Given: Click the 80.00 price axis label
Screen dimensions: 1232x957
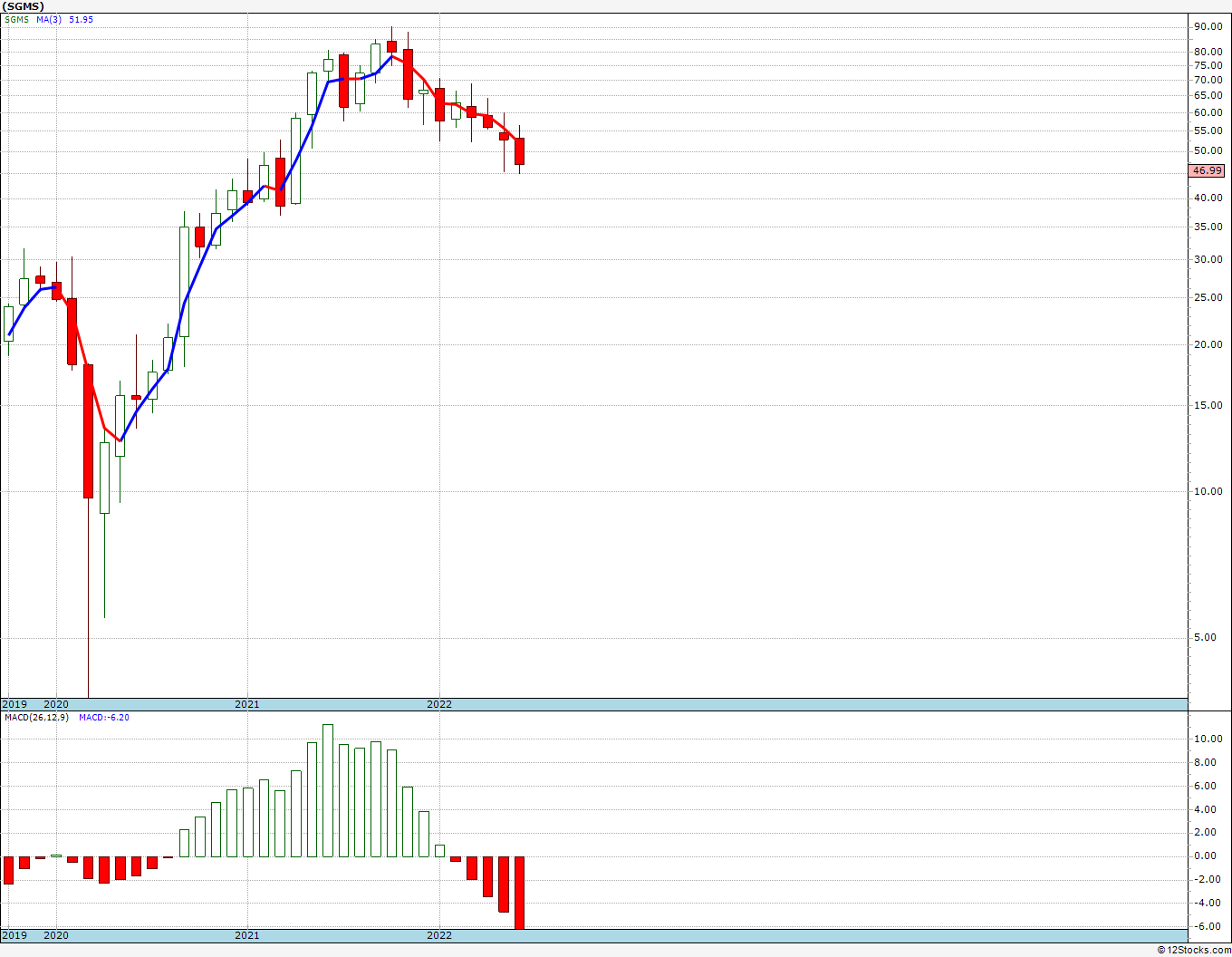Looking at the screenshot, I should tap(1208, 53).
